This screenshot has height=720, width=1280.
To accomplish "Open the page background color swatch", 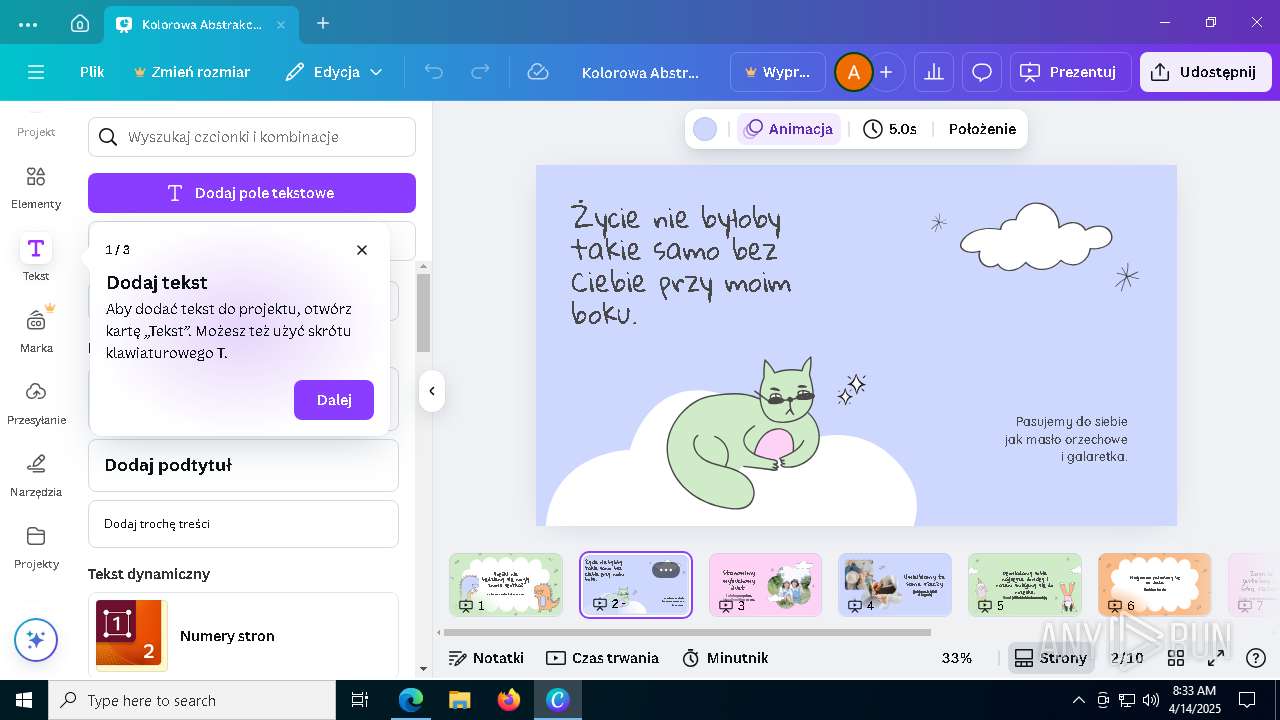I will click(x=705, y=129).
